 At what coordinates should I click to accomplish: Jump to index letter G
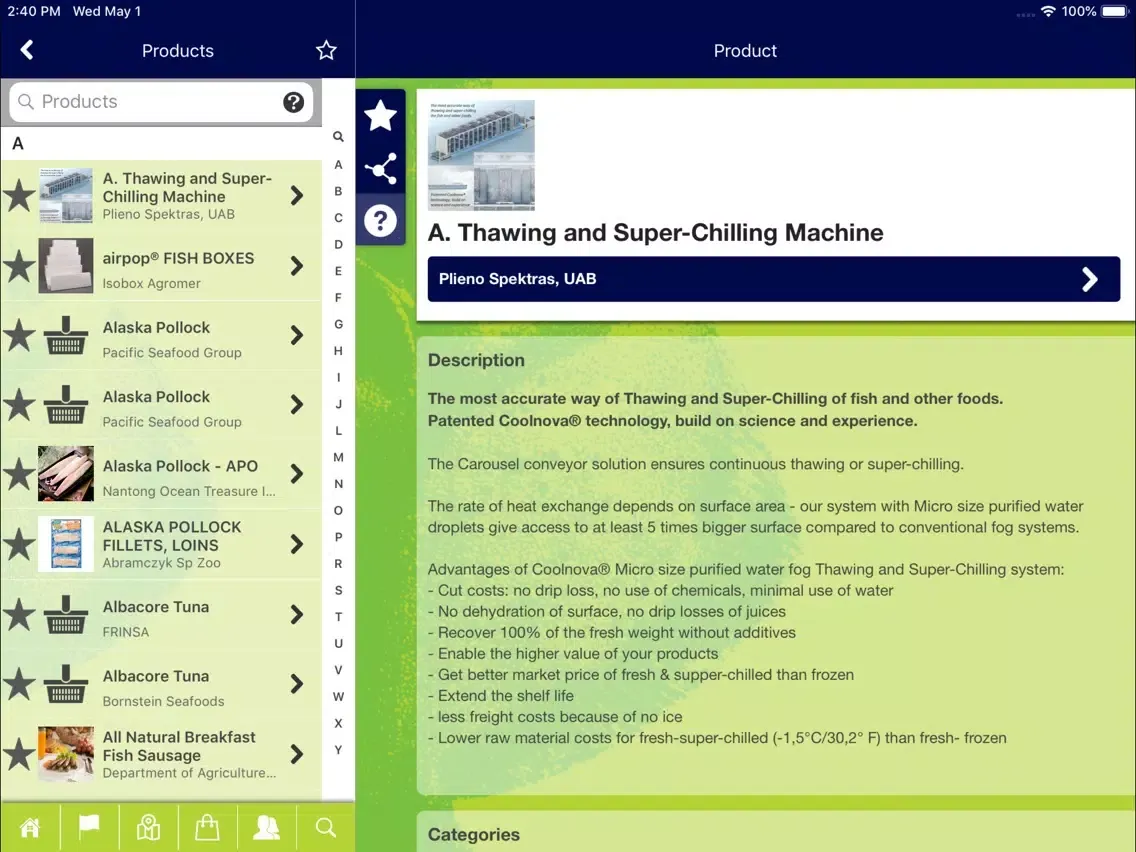point(338,325)
